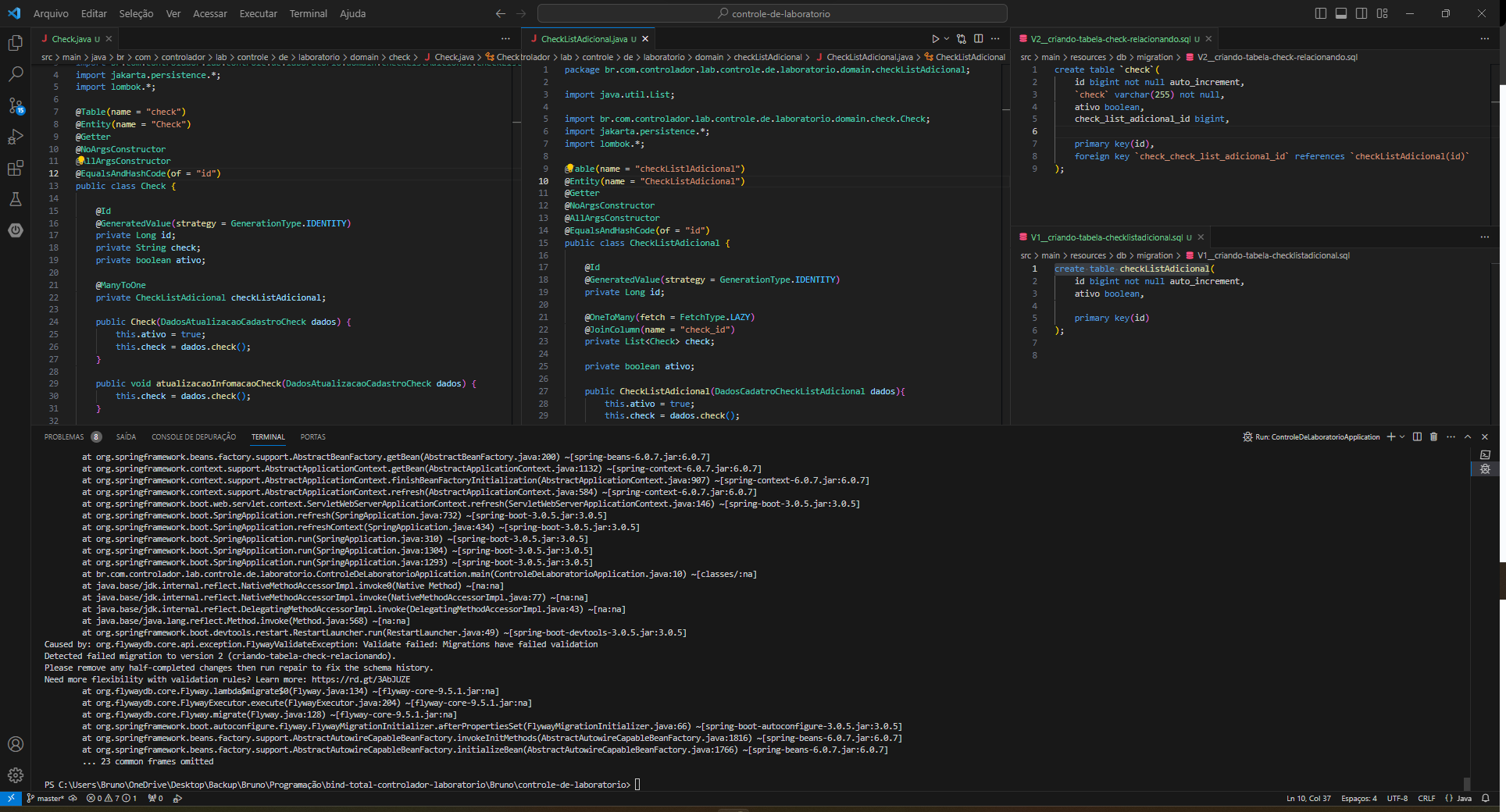
Task: Change encoding UTF-8 in status bar
Action: pyautogui.click(x=1397, y=798)
